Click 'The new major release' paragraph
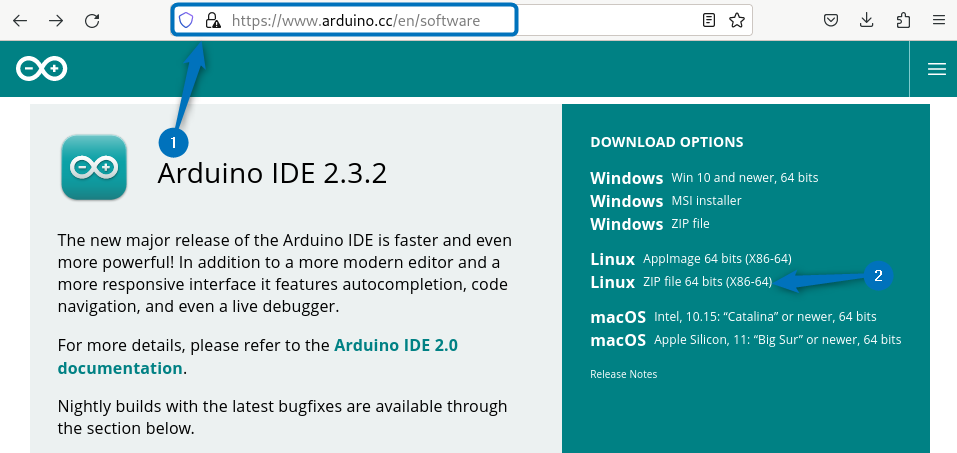This screenshot has width=957, height=453. pyautogui.click(x=285, y=274)
